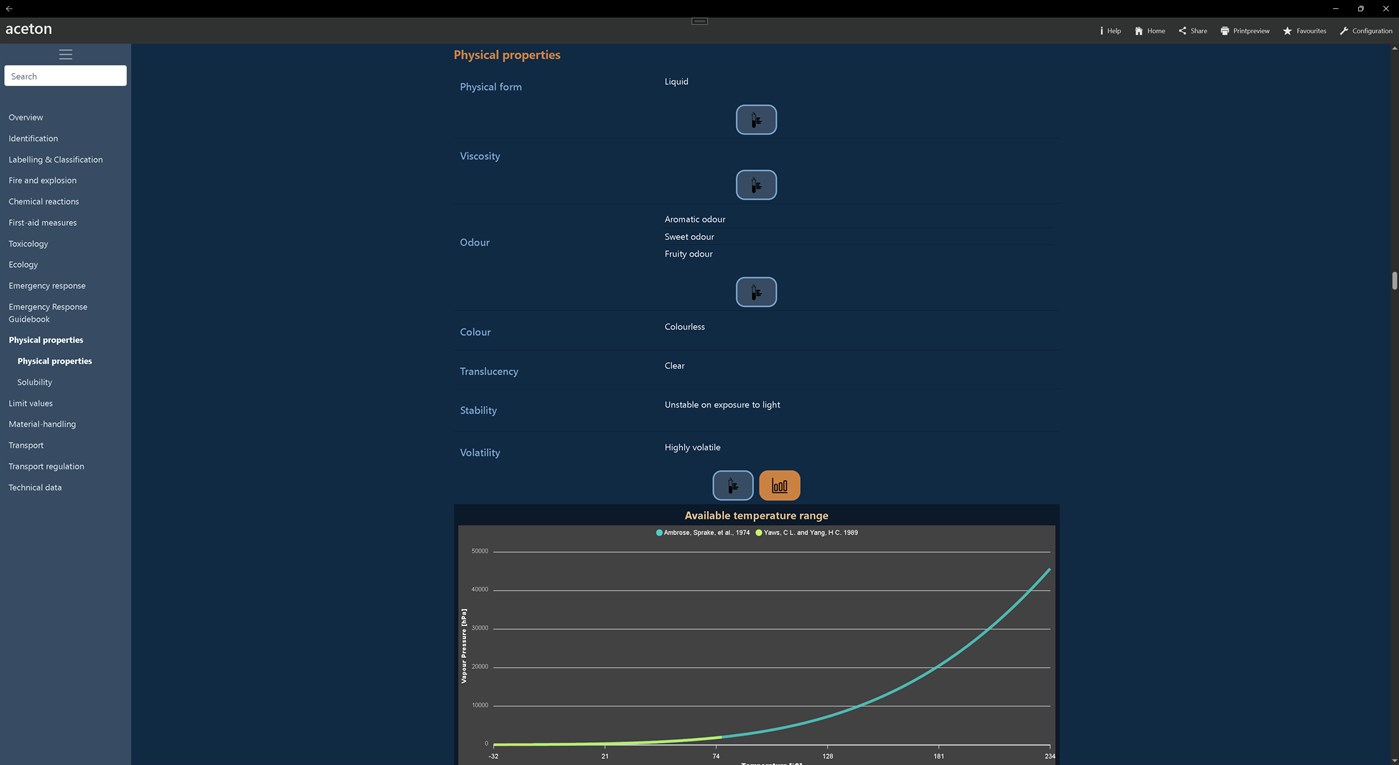This screenshot has width=1399, height=765.
Task: Open Printpreview
Action: point(1245,31)
